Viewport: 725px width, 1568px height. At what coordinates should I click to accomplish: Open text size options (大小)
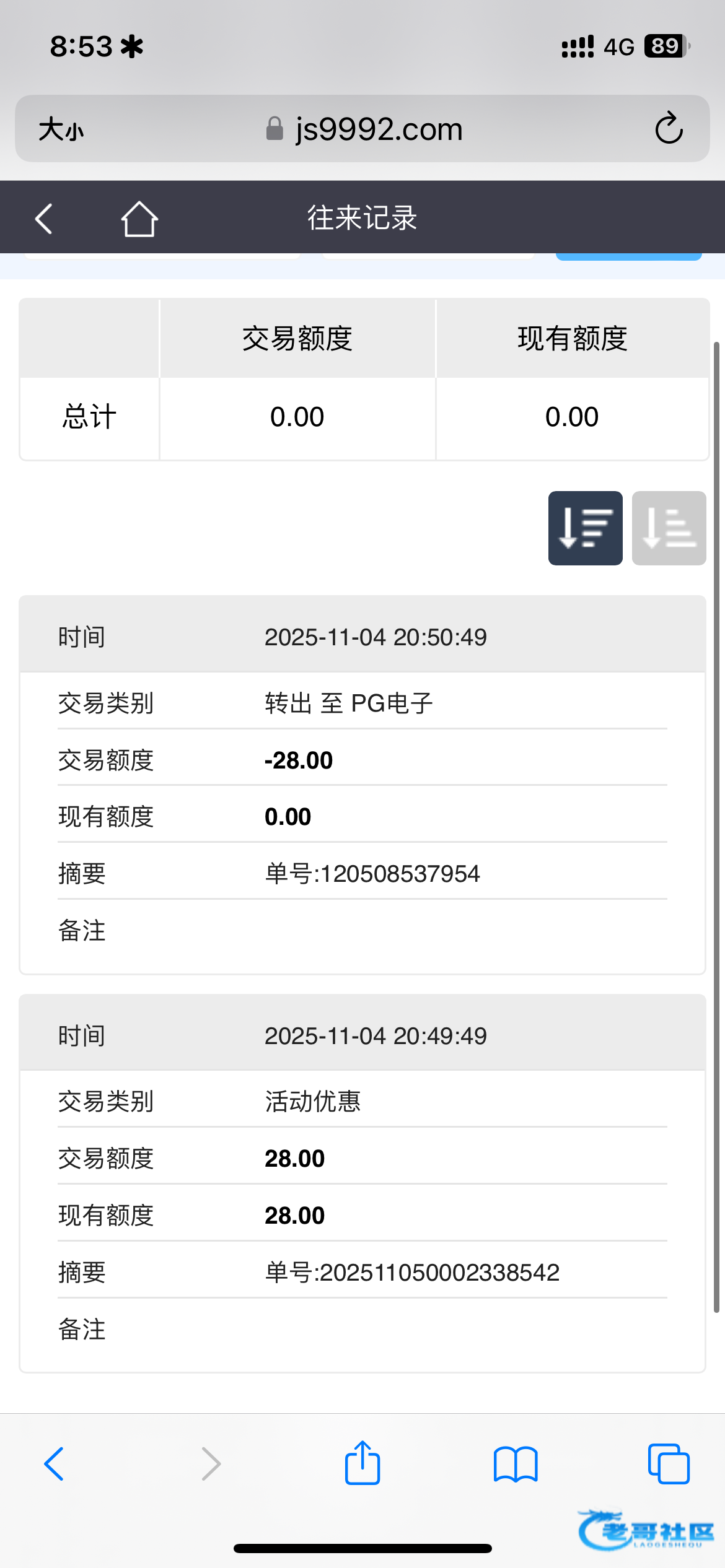pyautogui.click(x=61, y=130)
